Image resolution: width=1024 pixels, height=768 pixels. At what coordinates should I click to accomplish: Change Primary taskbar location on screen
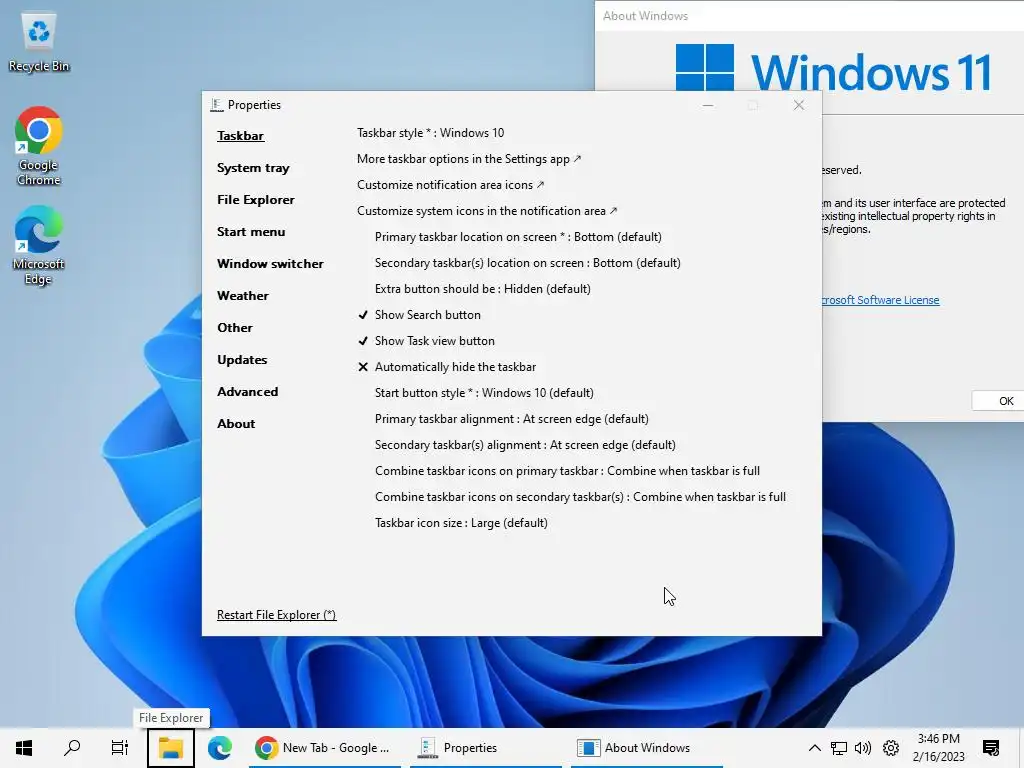pos(518,237)
